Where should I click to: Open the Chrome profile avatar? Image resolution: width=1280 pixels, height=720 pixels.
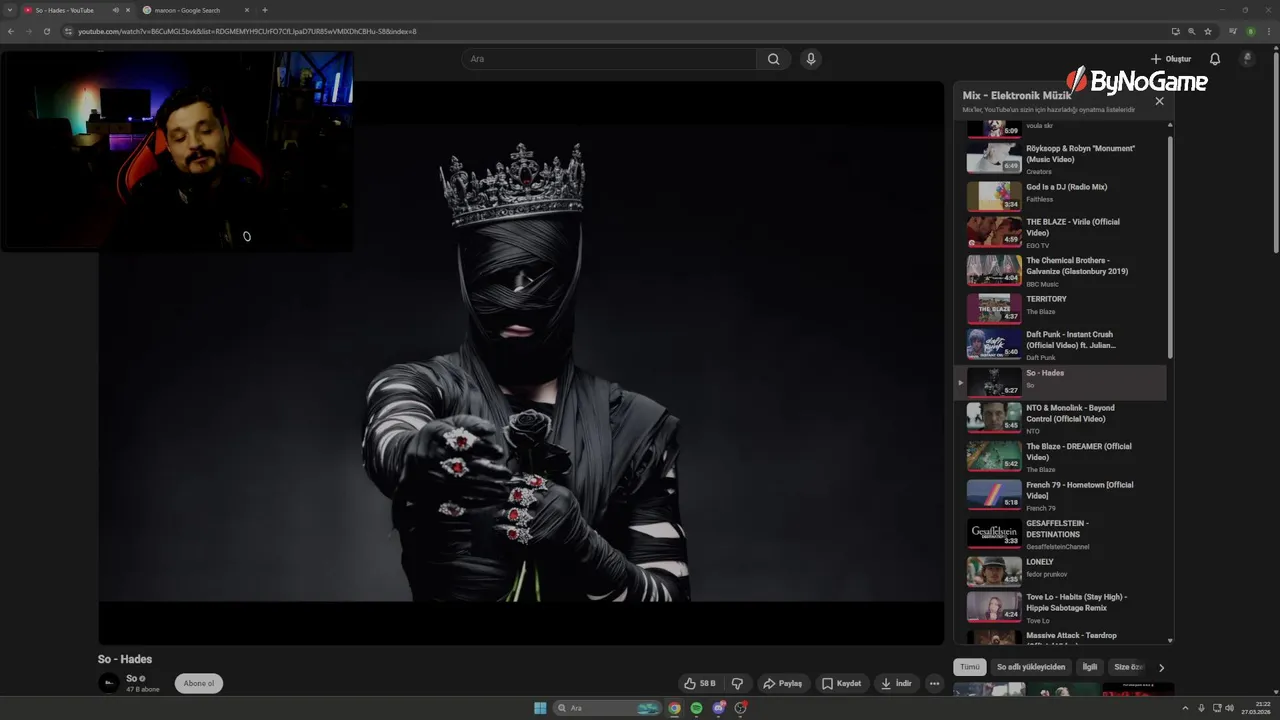coord(1250,31)
